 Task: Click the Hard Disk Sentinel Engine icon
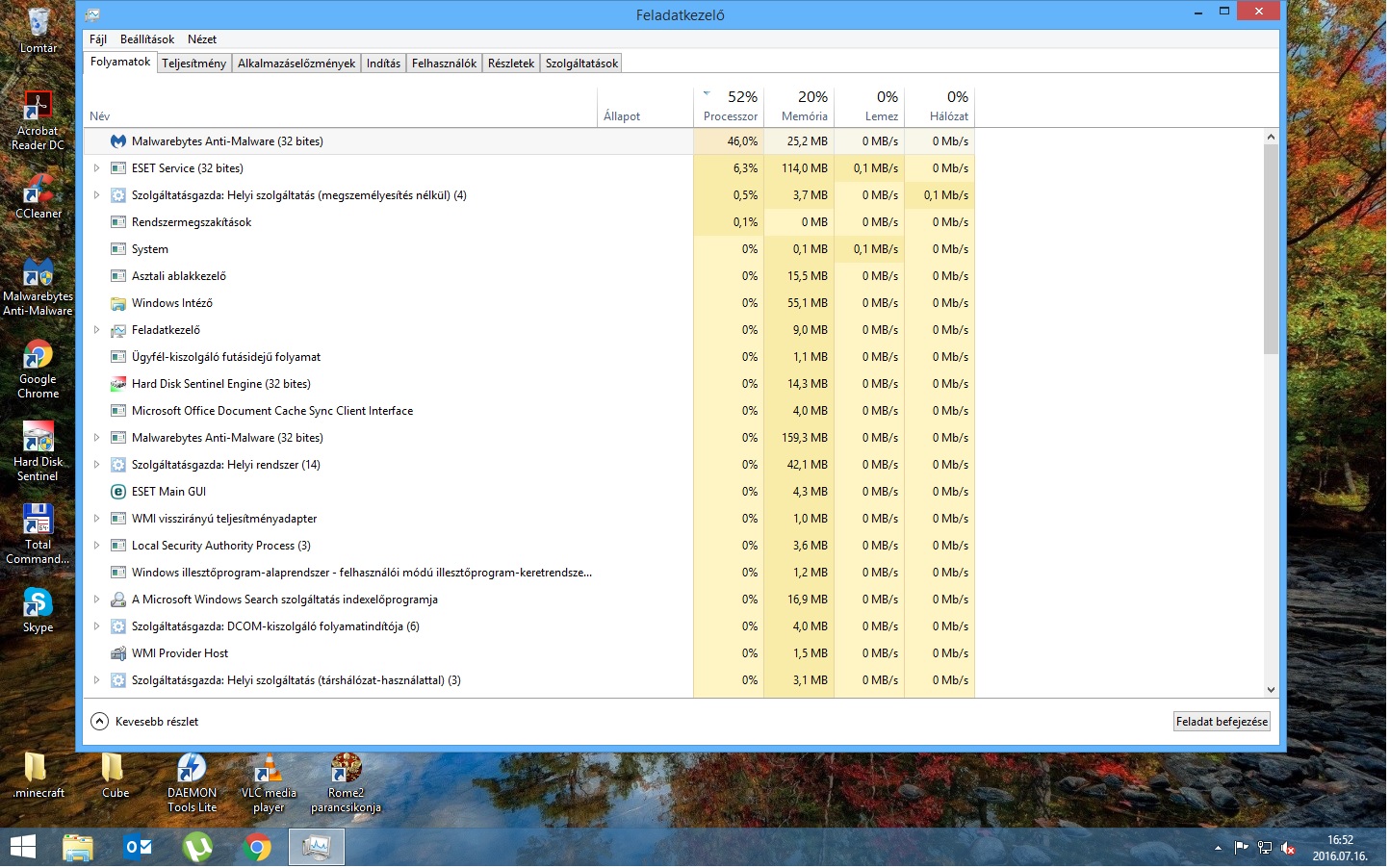pyautogui.click(x=118, y=384)
